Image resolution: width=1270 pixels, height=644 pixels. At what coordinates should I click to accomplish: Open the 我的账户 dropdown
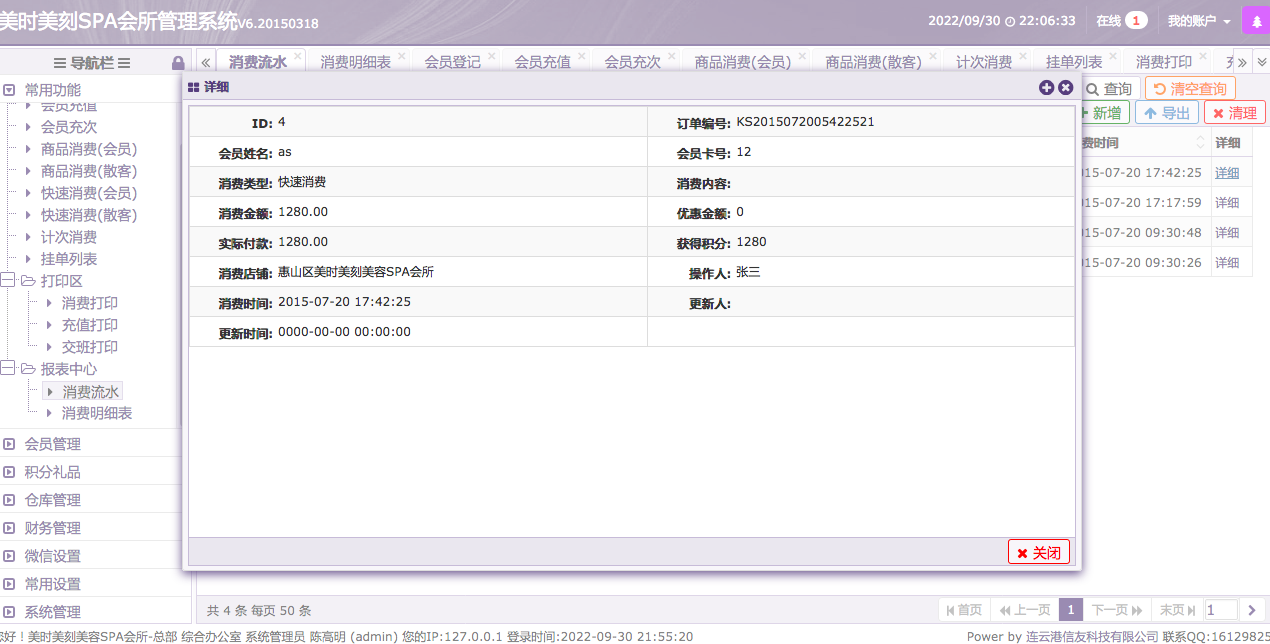1198,21
